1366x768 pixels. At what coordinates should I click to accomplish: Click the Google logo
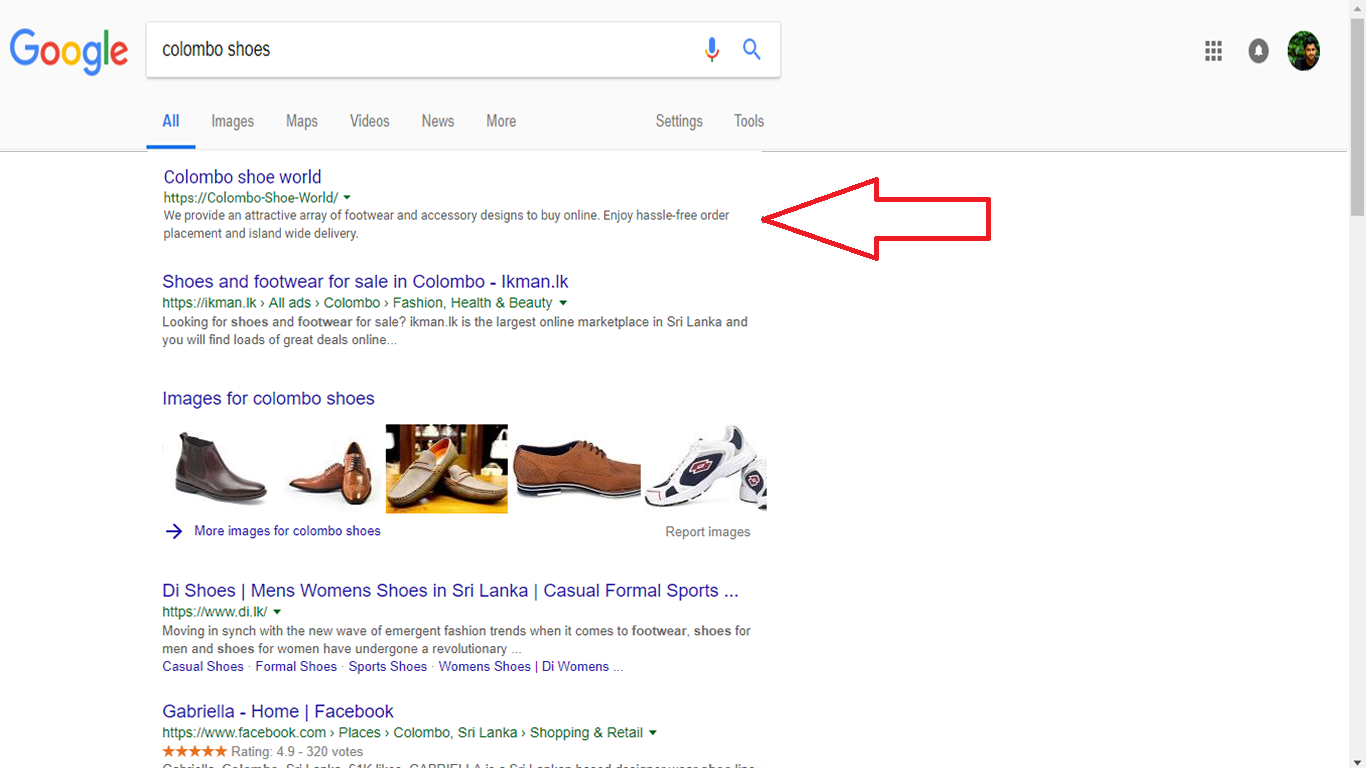(x=69, y=51)
